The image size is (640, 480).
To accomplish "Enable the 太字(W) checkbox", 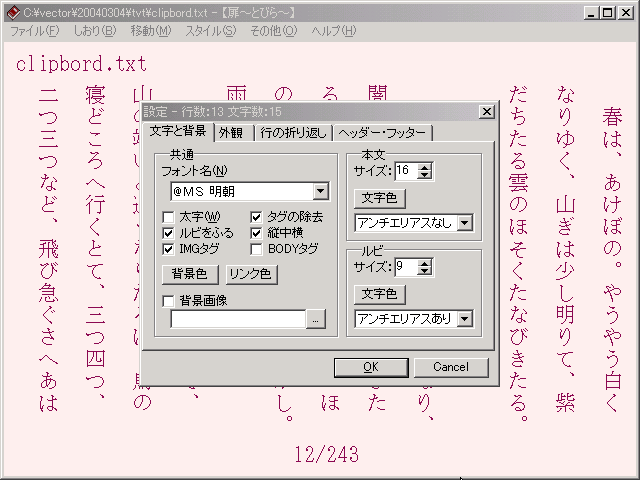I will point(169,217).
